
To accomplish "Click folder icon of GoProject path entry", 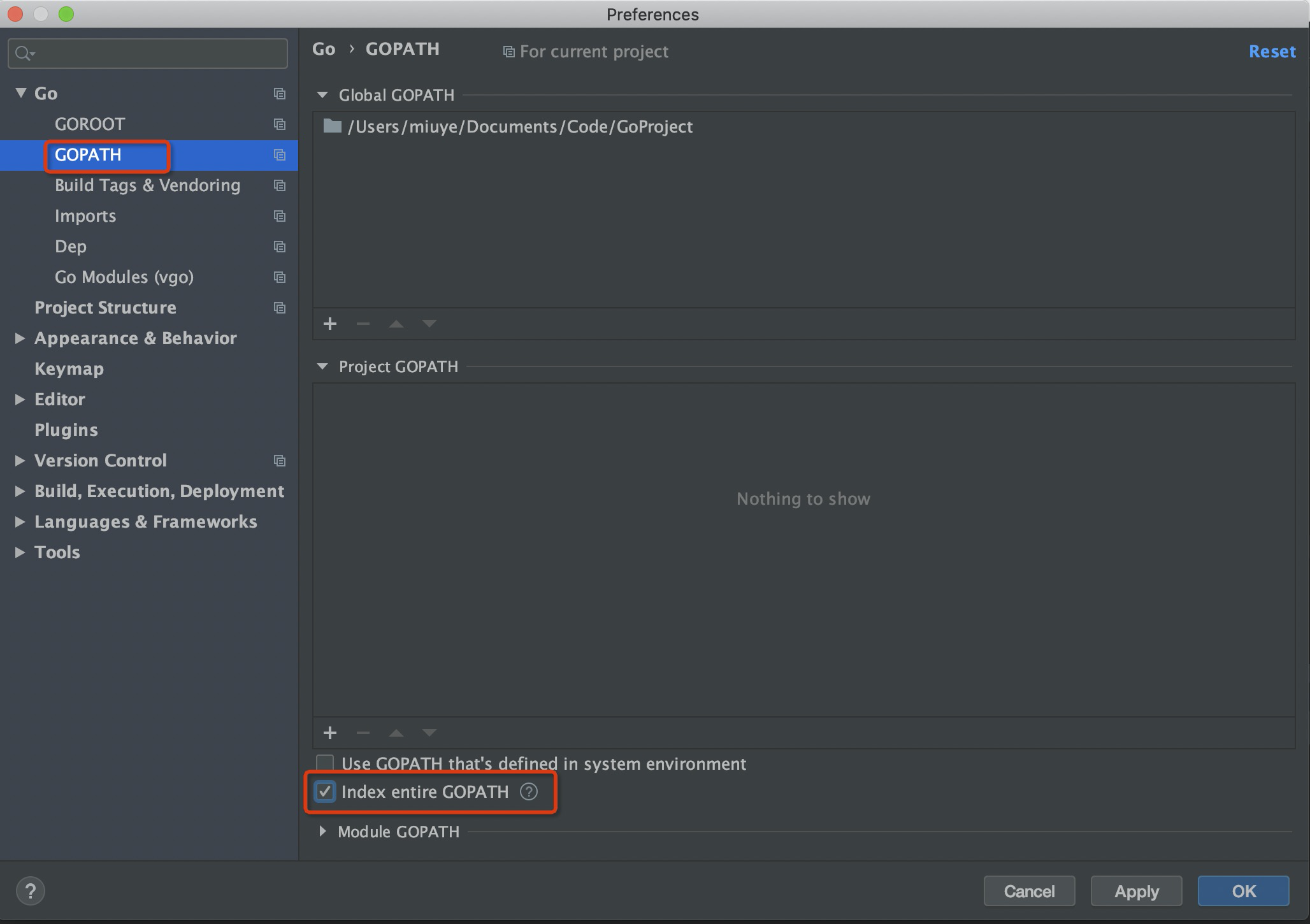I will 332,126.
